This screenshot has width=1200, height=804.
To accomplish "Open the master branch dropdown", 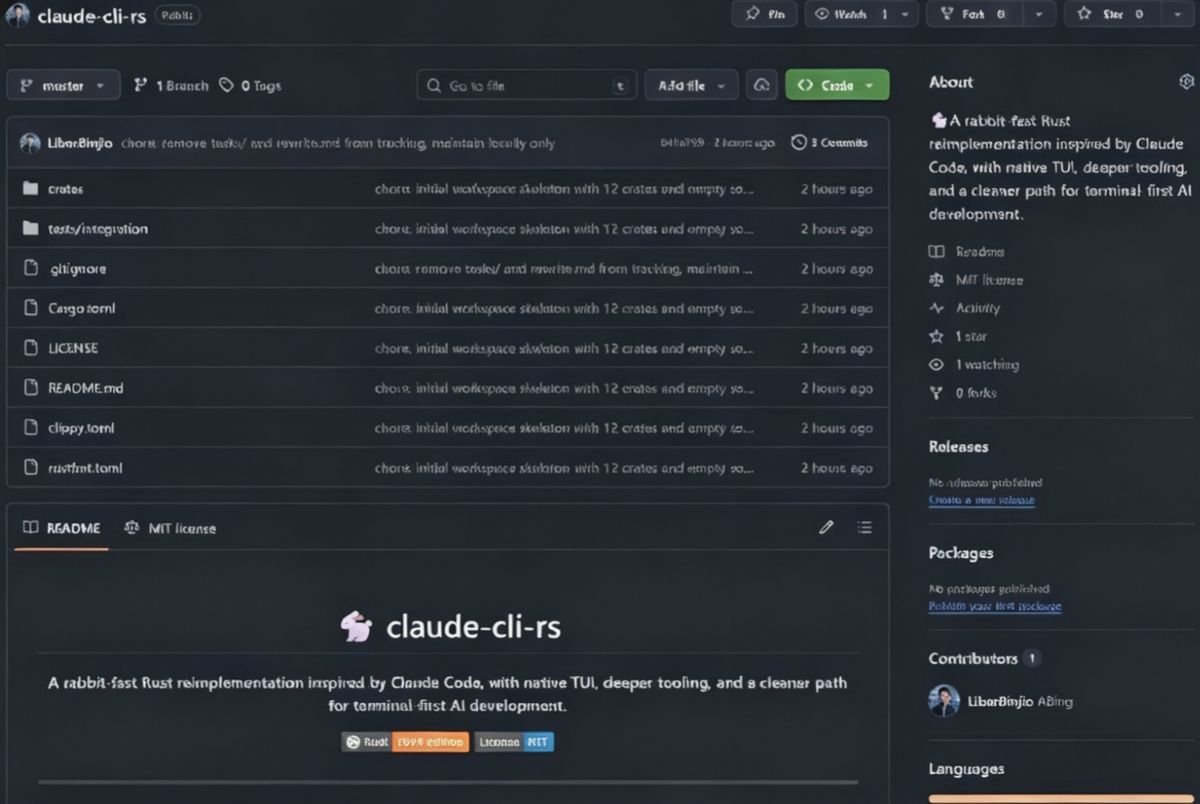I will point(63,85).
